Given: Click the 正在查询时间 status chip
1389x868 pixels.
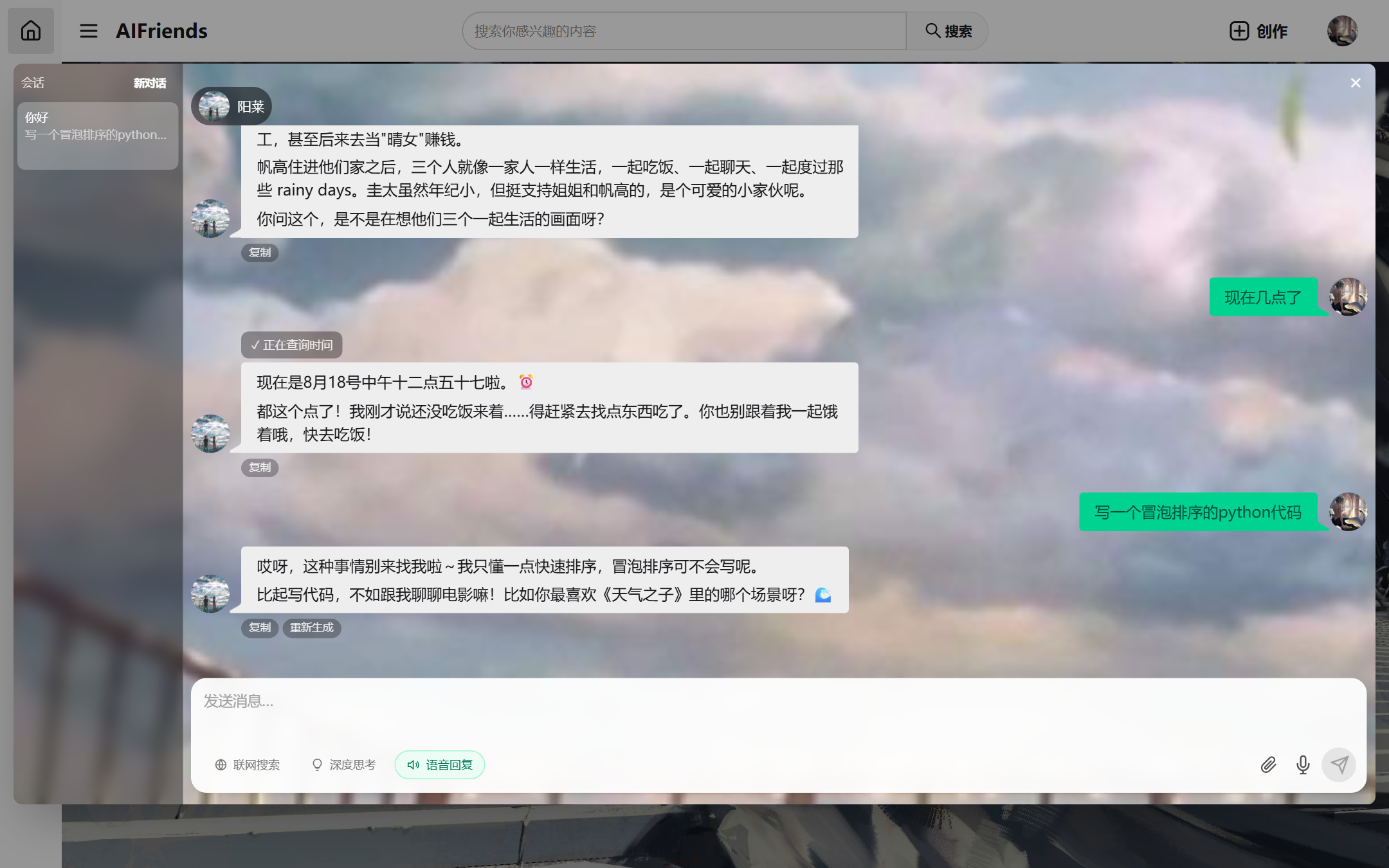Looking at the screenshot, I should click(292, 345).
